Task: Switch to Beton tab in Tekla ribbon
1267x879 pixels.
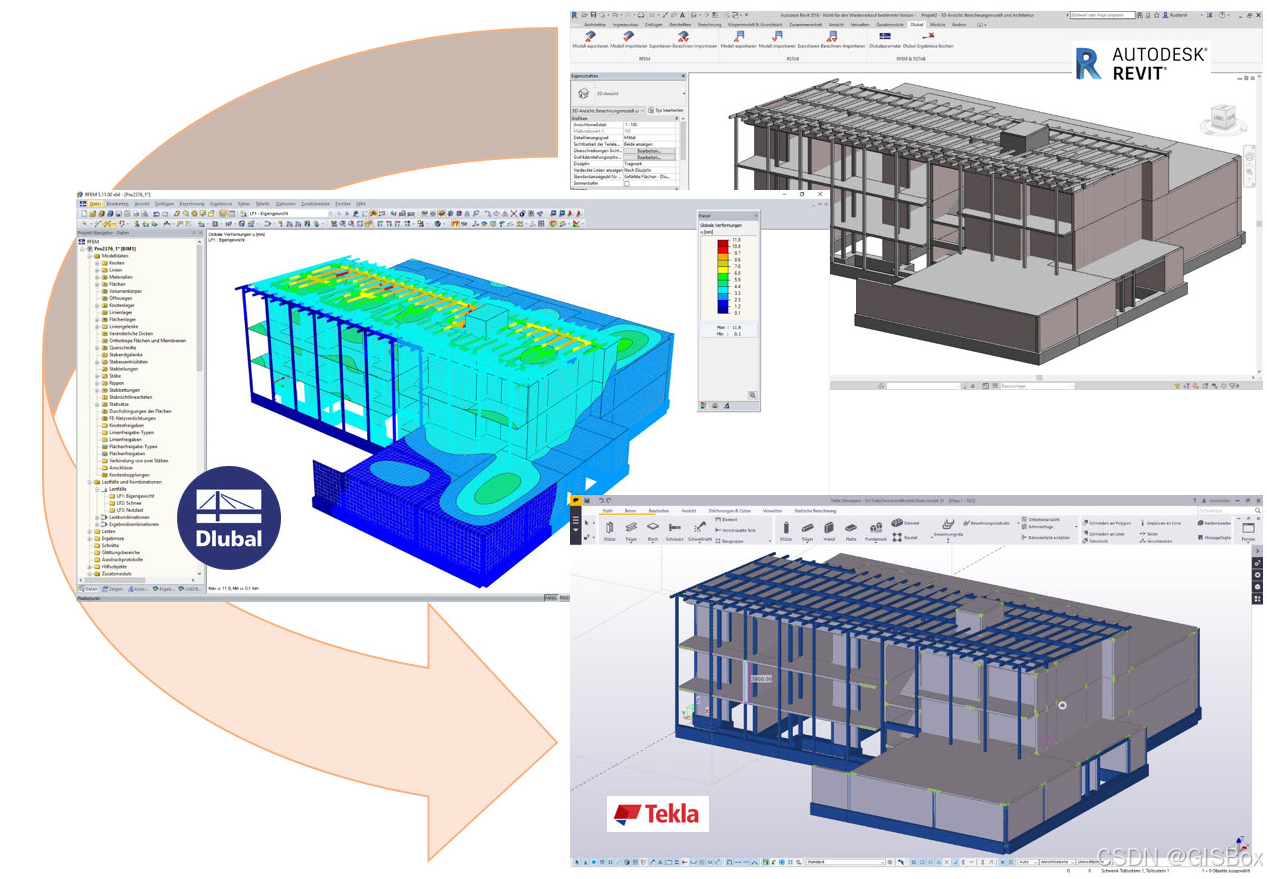Action: click(x=630, y=510)
